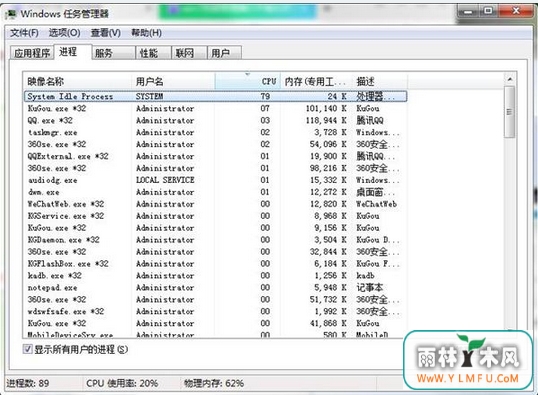
Task: Switch to the 服务 tab
Action: pyautogui.click(x=113, y=53)
